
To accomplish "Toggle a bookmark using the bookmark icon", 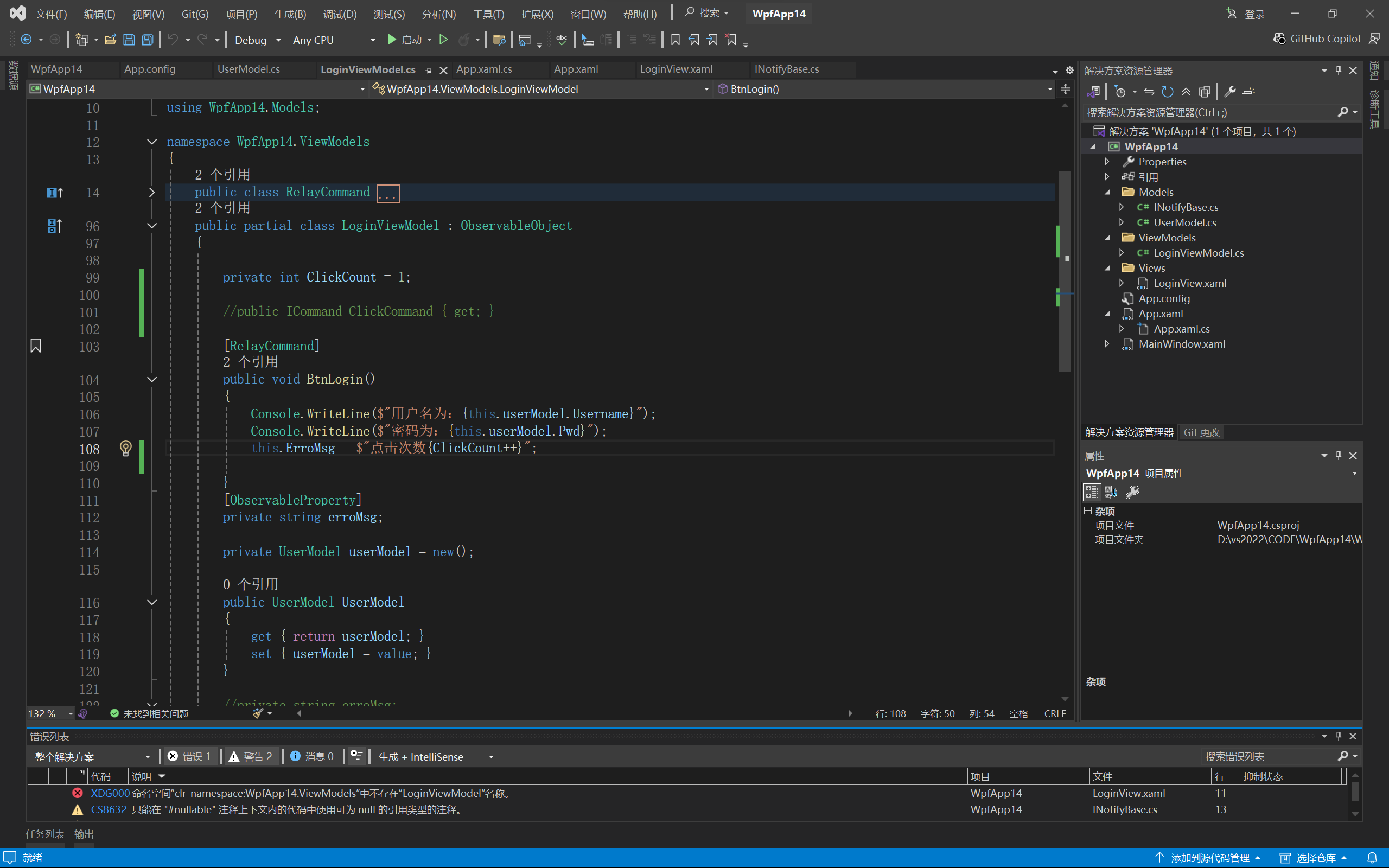I will [x=676, y=40].
